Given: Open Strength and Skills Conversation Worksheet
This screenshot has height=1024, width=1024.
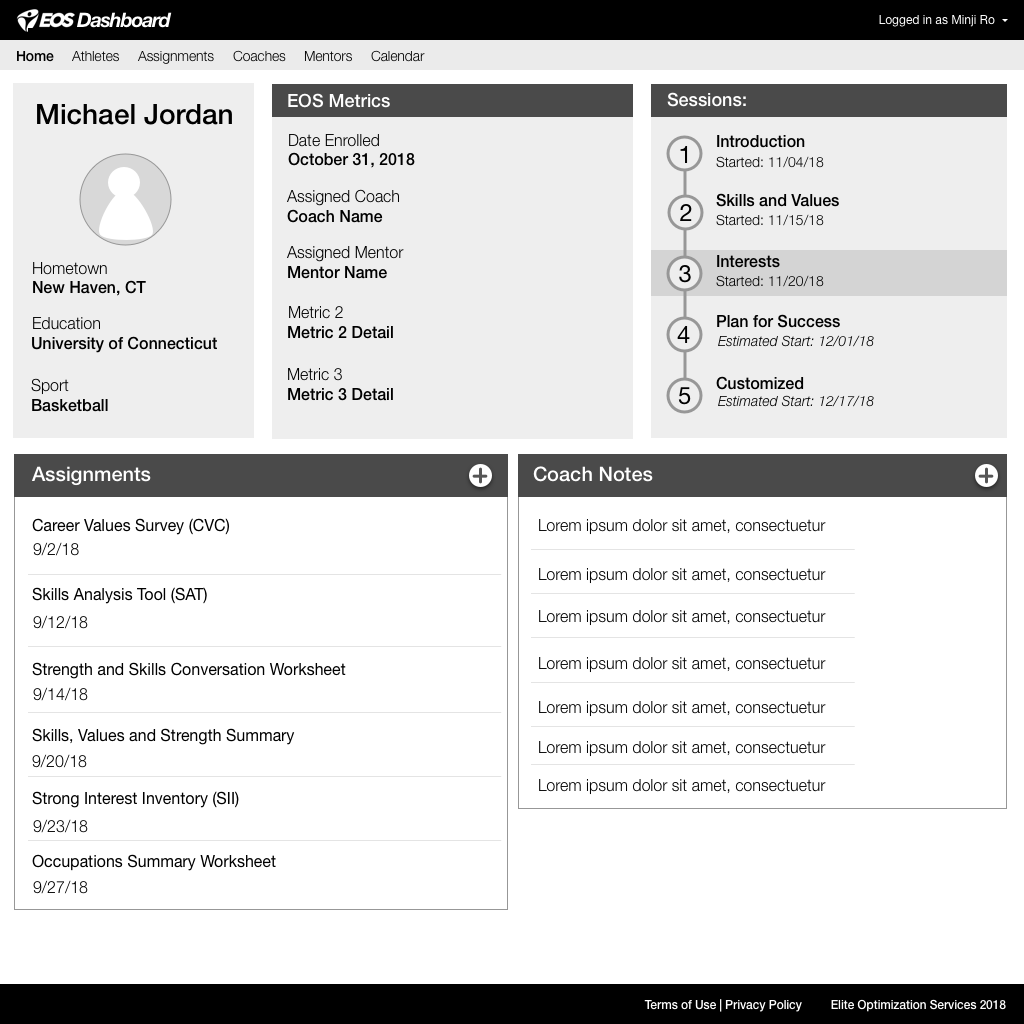Looking at the screenshot, I should pyautogui.click(x=188, y=669).
